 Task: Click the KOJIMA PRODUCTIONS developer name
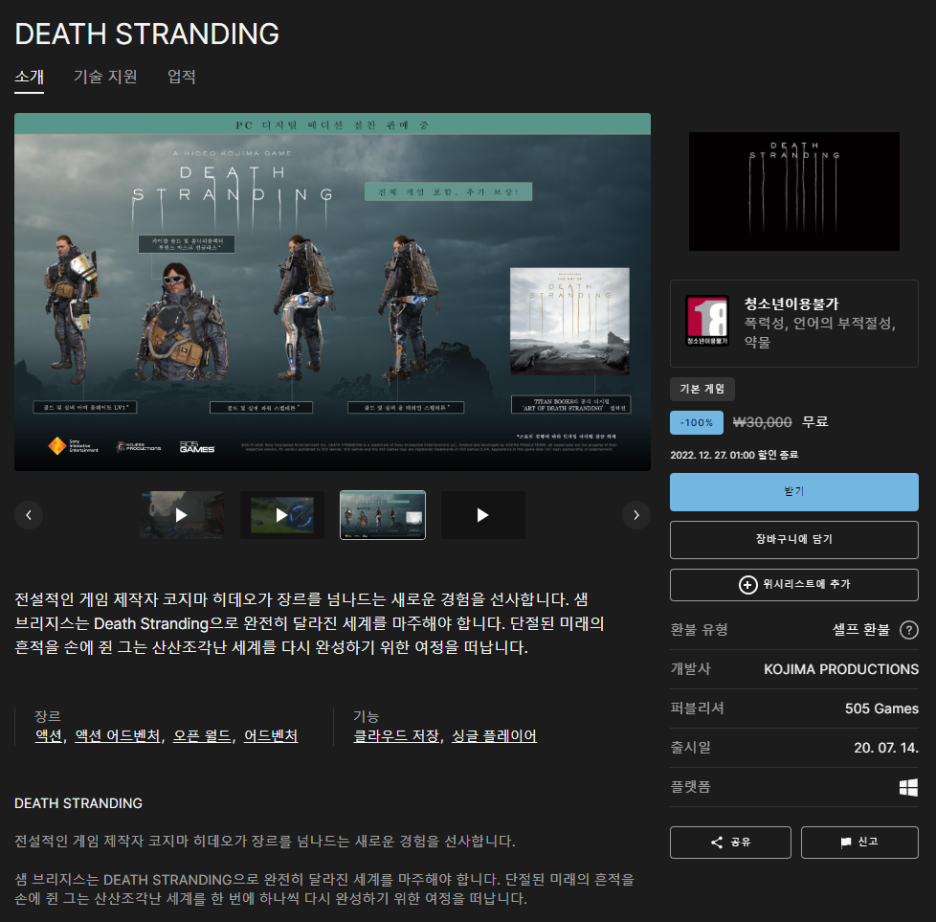(841, 669)
